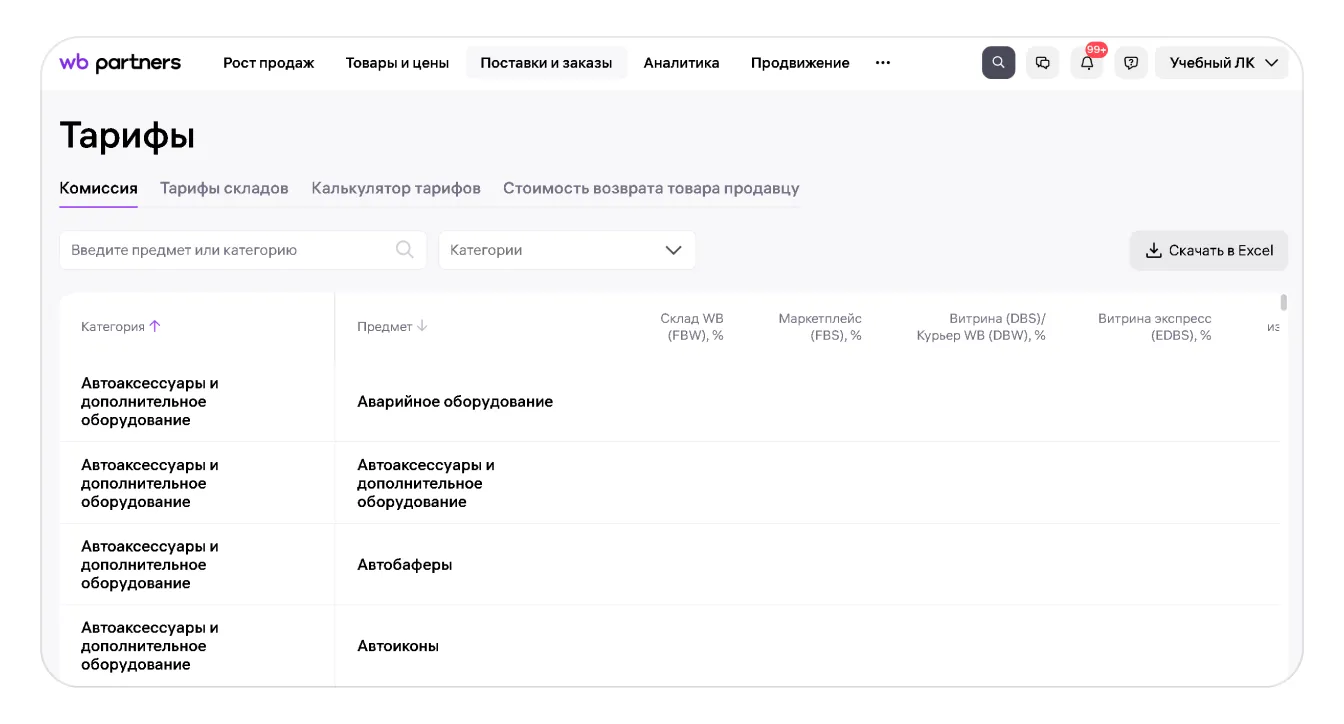Click the help question bubble icon
1344x724 pixels.
(1131, 63)
